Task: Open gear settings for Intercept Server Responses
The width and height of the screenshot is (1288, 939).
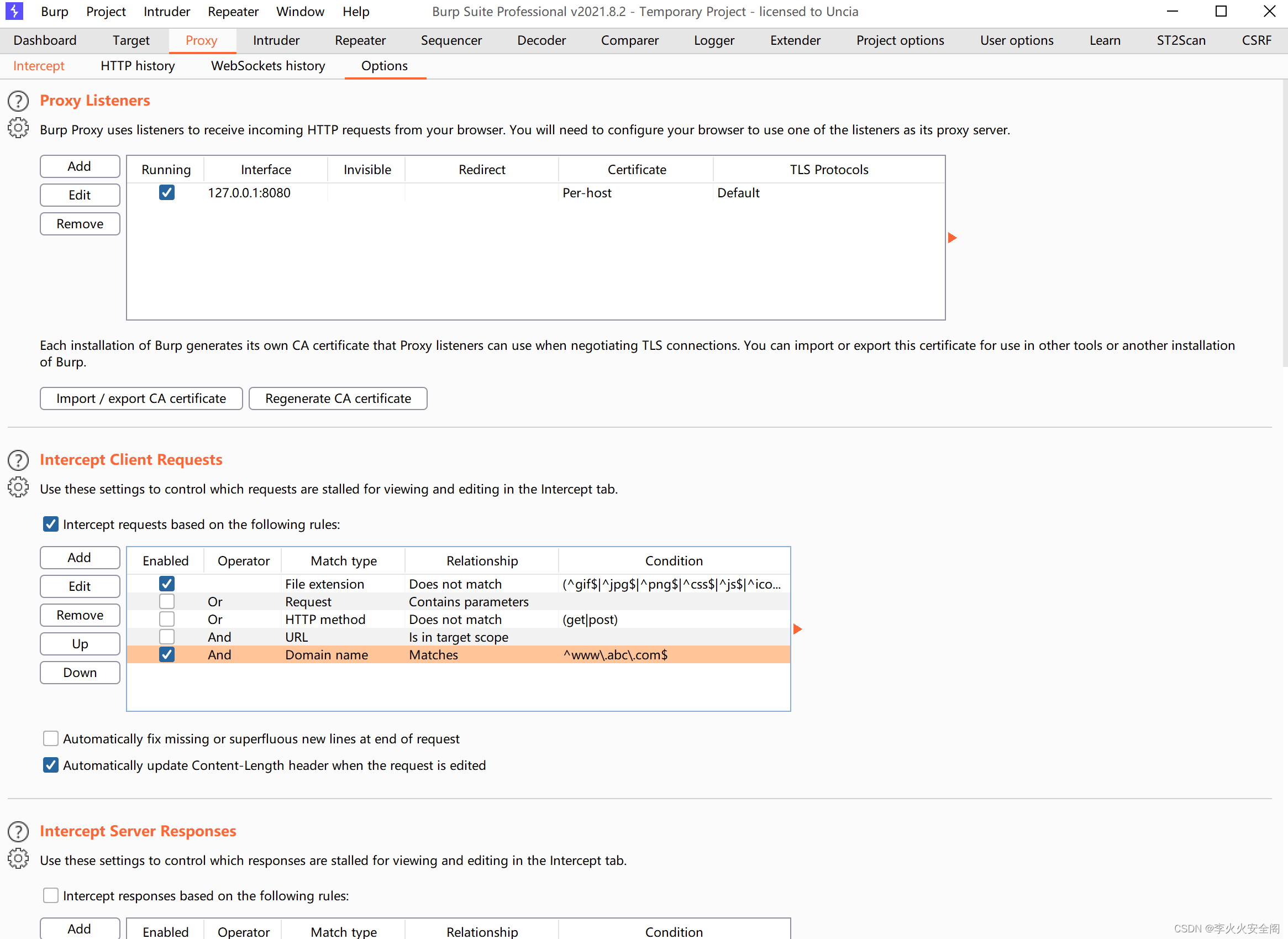Action: point(18,858)
